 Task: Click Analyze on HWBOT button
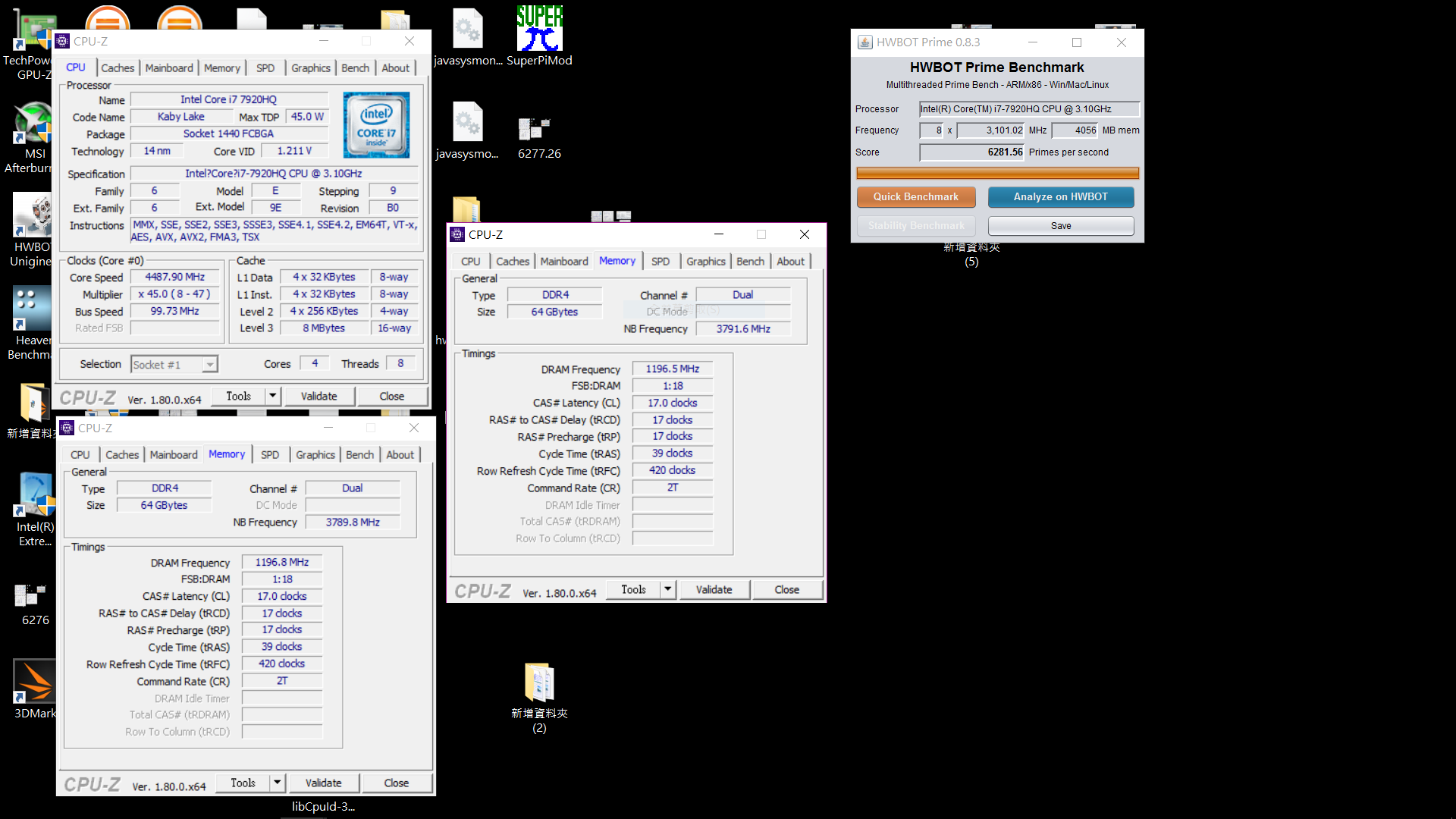tap(1061, 197)
